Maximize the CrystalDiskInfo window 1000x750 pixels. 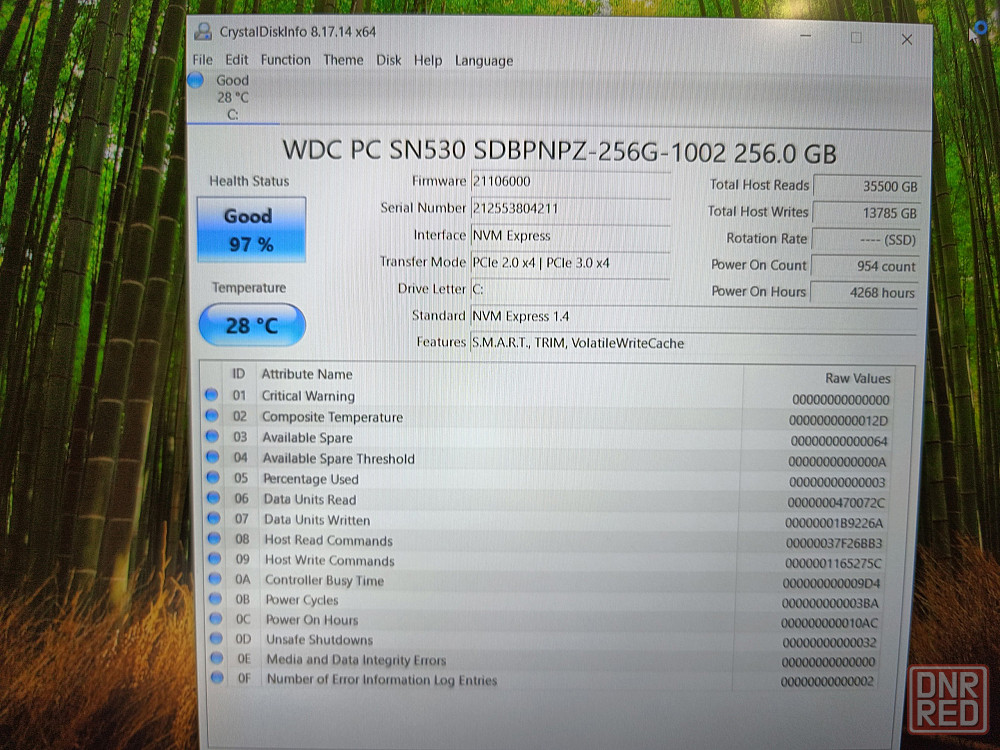click(x=856, y=38)
